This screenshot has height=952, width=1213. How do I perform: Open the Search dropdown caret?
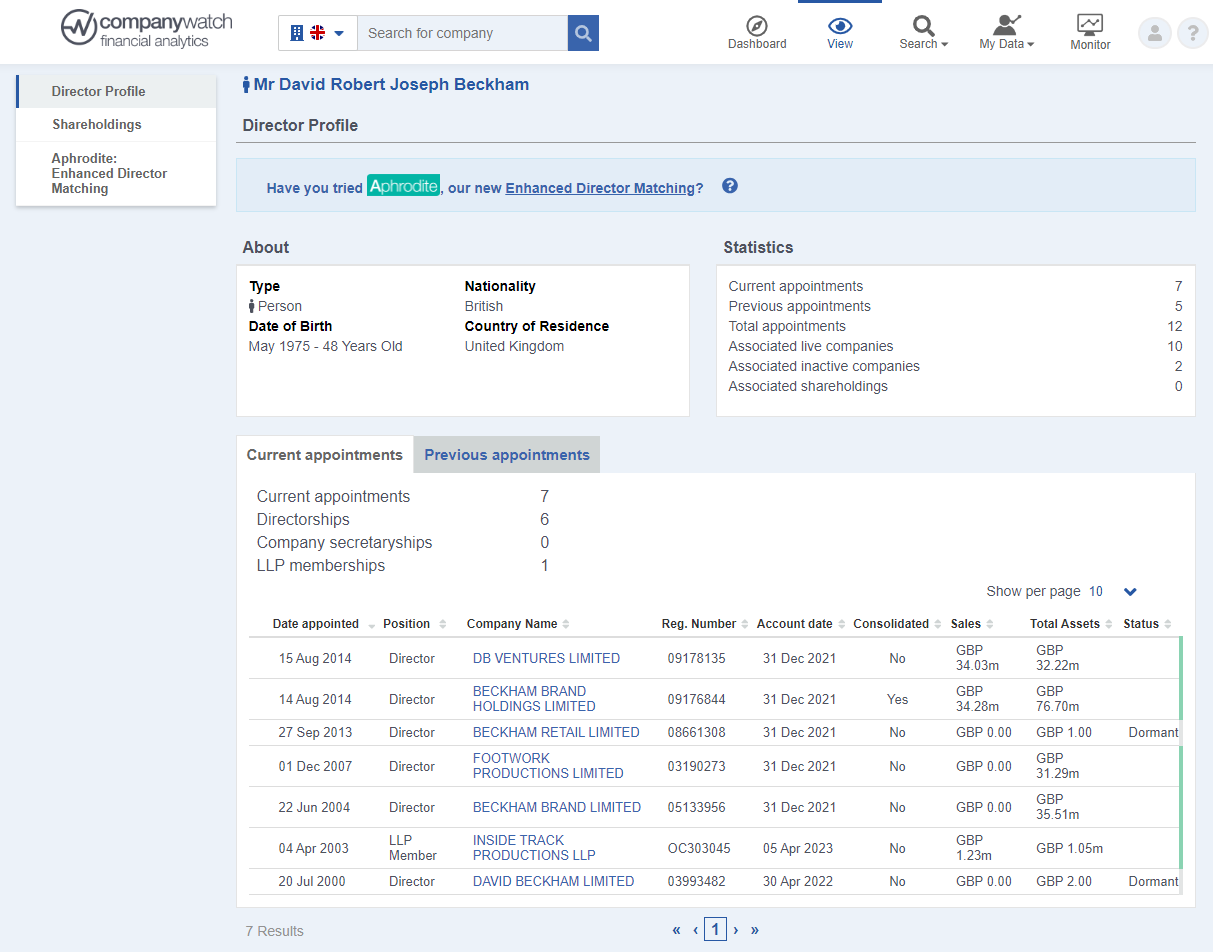944,43
